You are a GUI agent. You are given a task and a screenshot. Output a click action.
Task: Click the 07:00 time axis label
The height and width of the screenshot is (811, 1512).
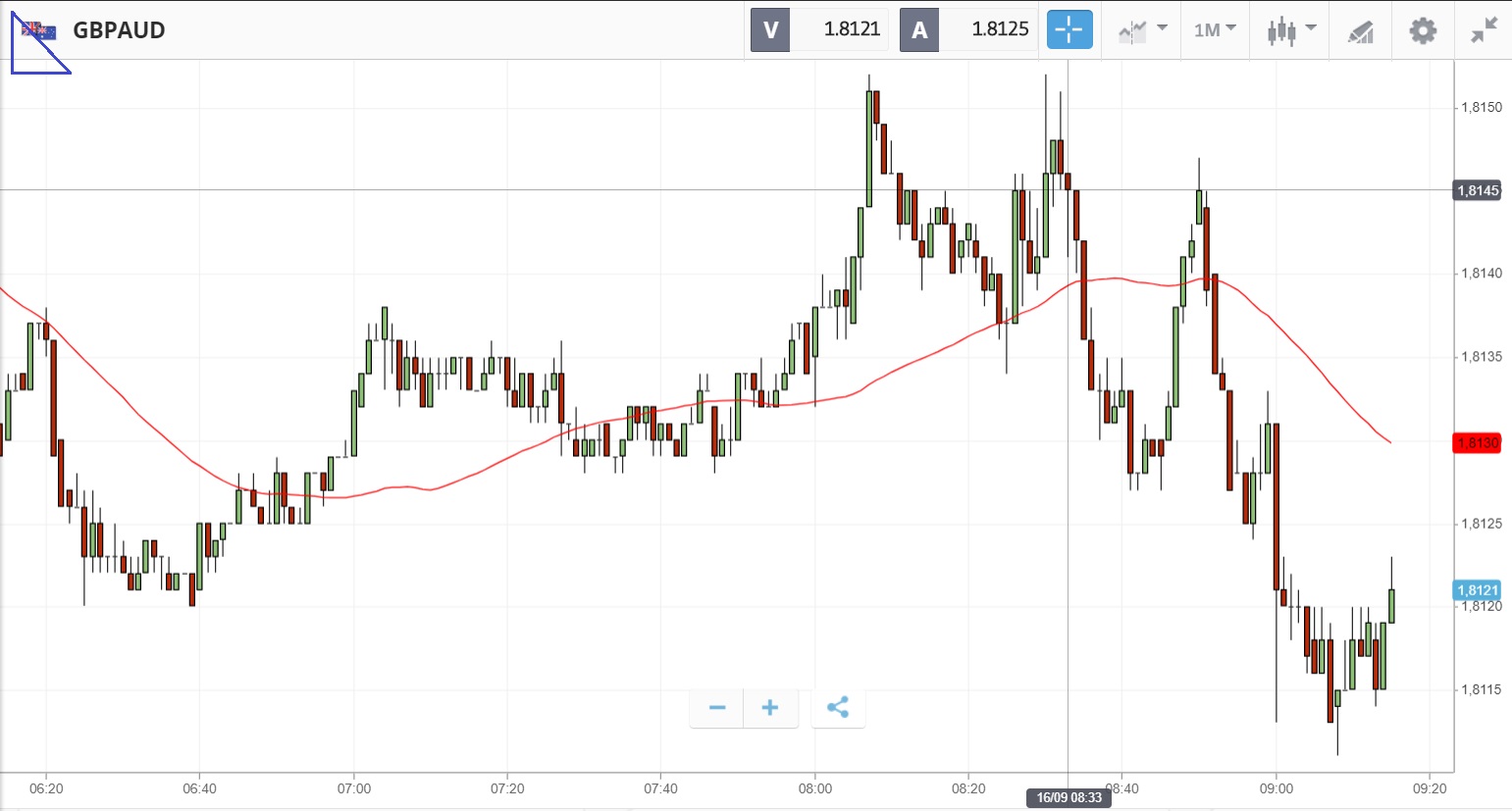point(353,788)
